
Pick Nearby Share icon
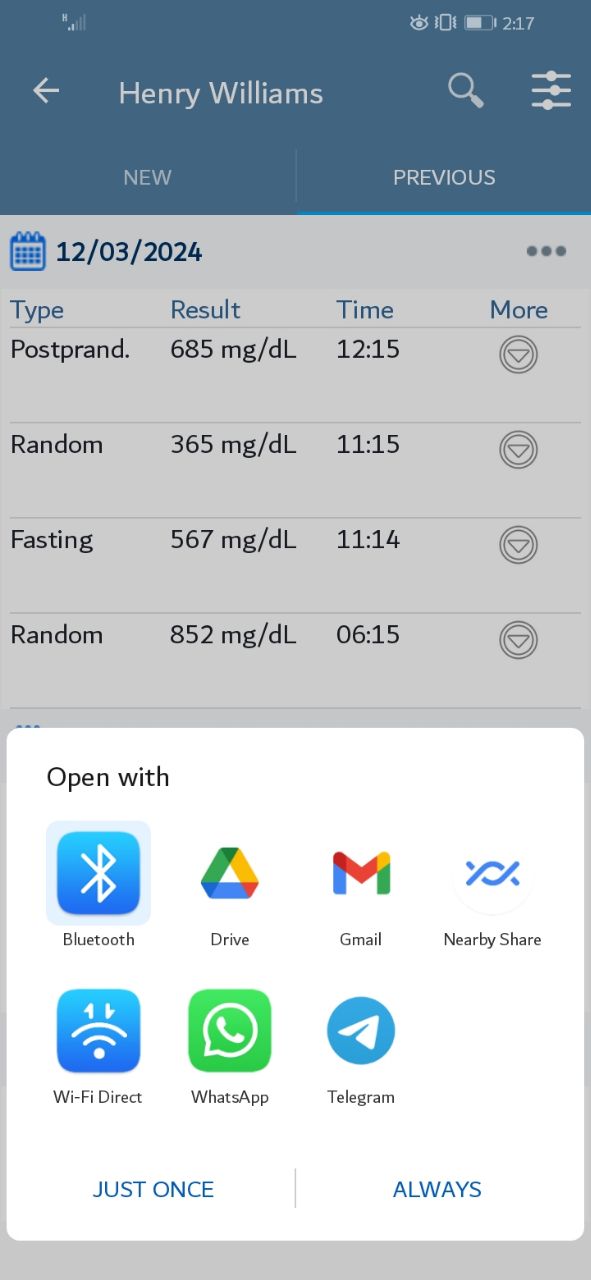coord(492,873)
